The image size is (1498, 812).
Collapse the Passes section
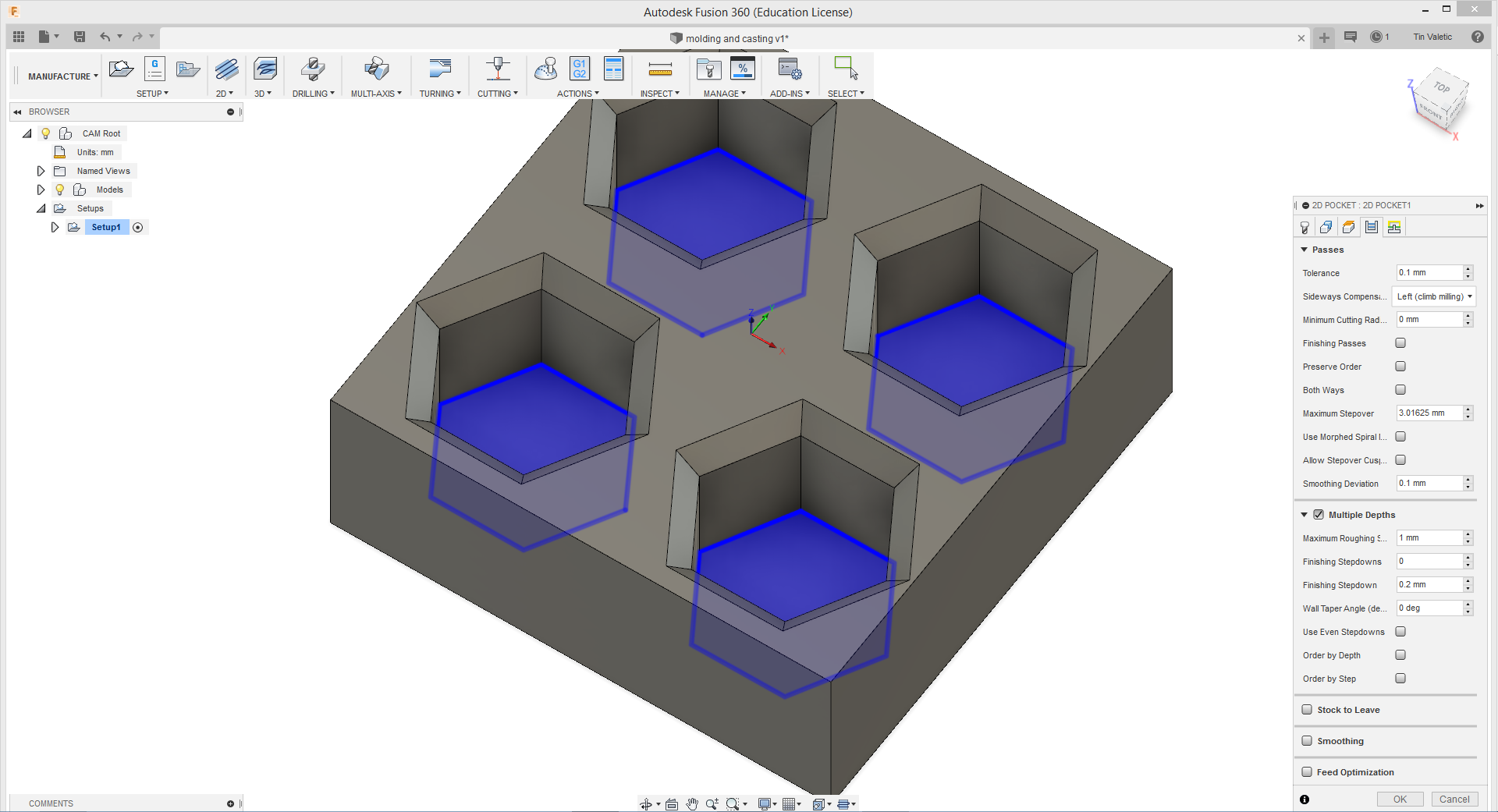pos(1304,250)
